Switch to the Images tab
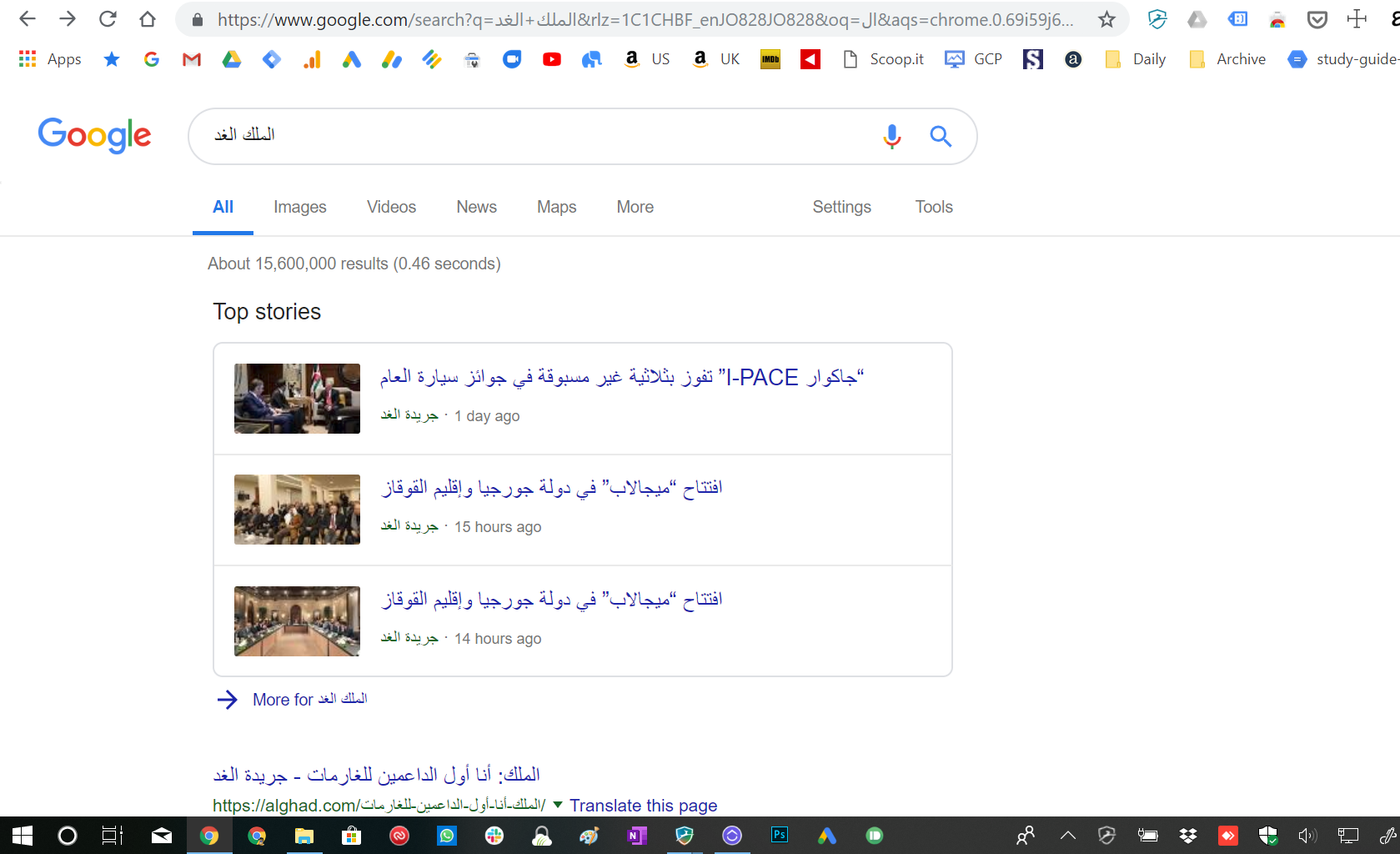This screenshot has width=1400, height=854. pyautogui.click(x=300, y=207)
